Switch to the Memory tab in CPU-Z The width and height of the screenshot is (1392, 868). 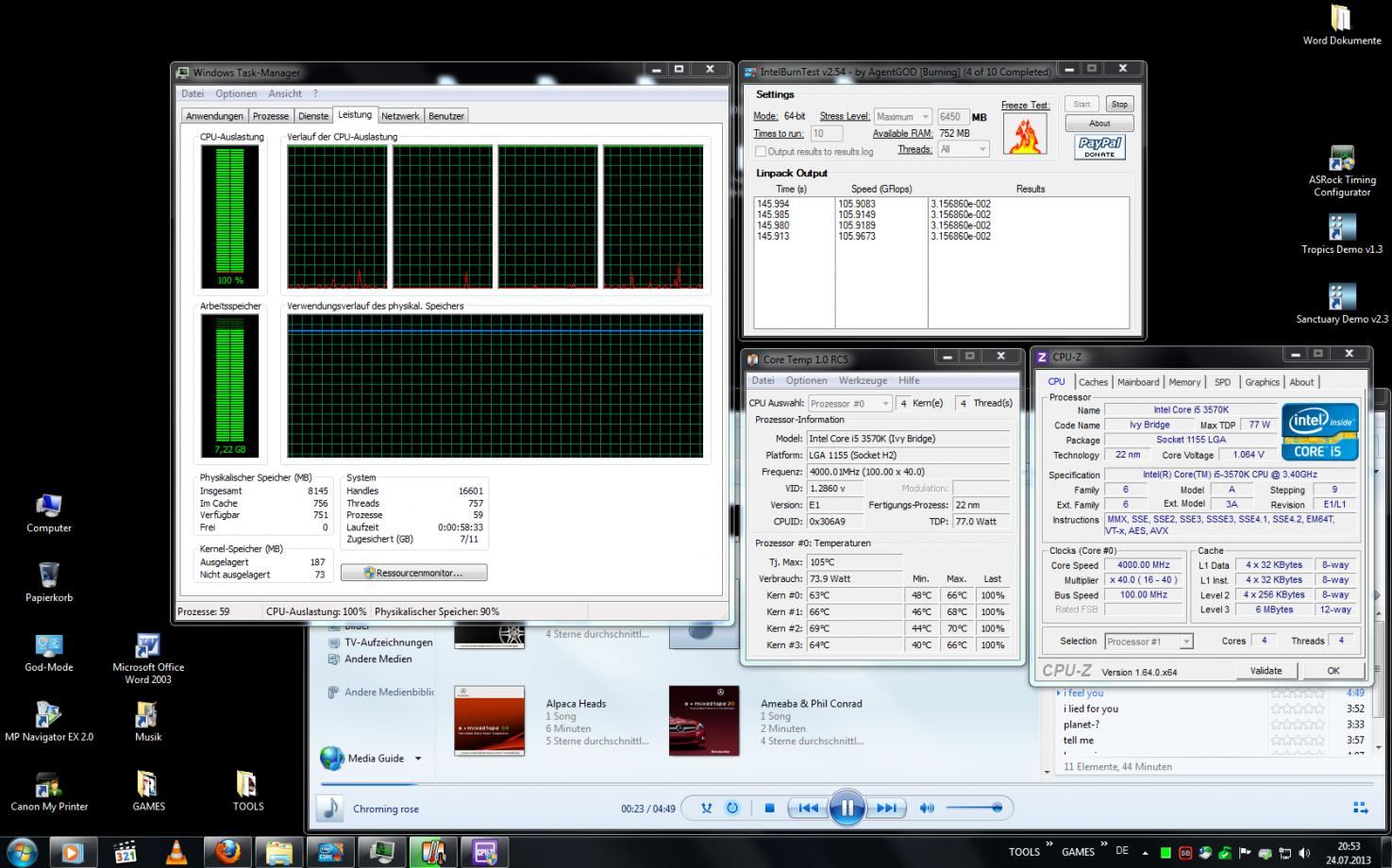[x=1184, y=382]
